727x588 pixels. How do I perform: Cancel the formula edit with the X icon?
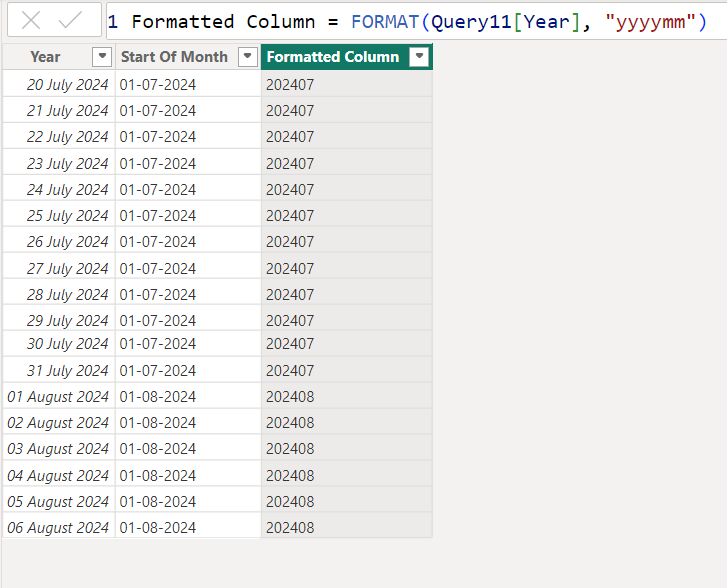[x=31, y=21]
